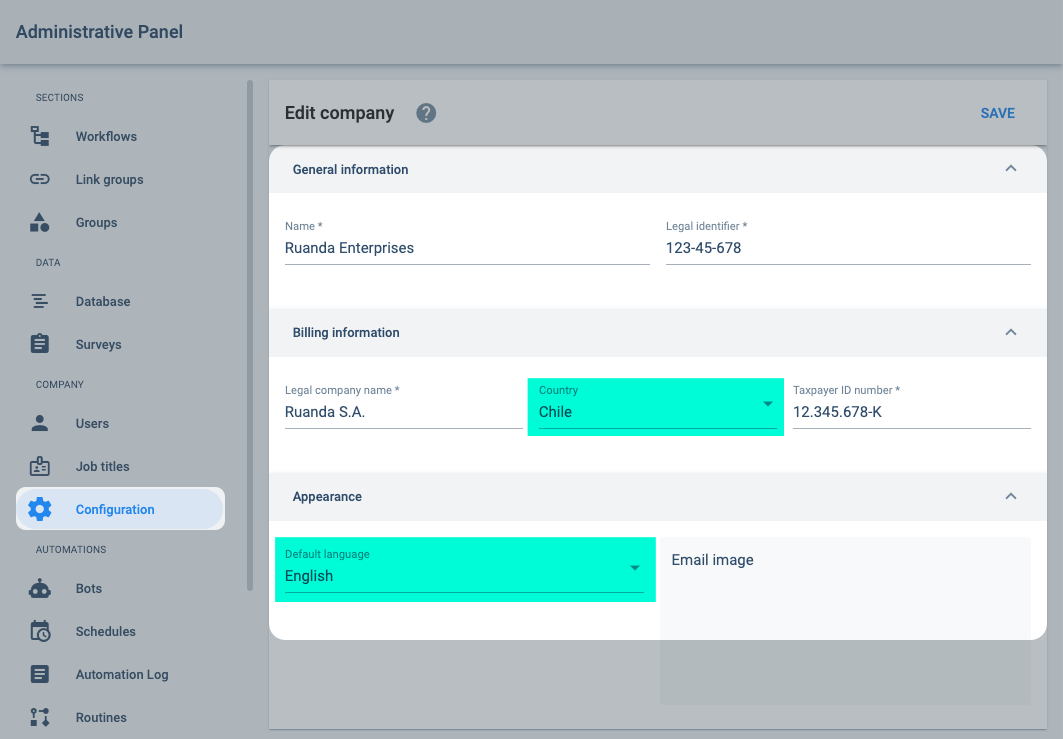This screenshot has height=739, width=1063.
Task: Open the Workflows section icon
Action: (x=40, y=136)
